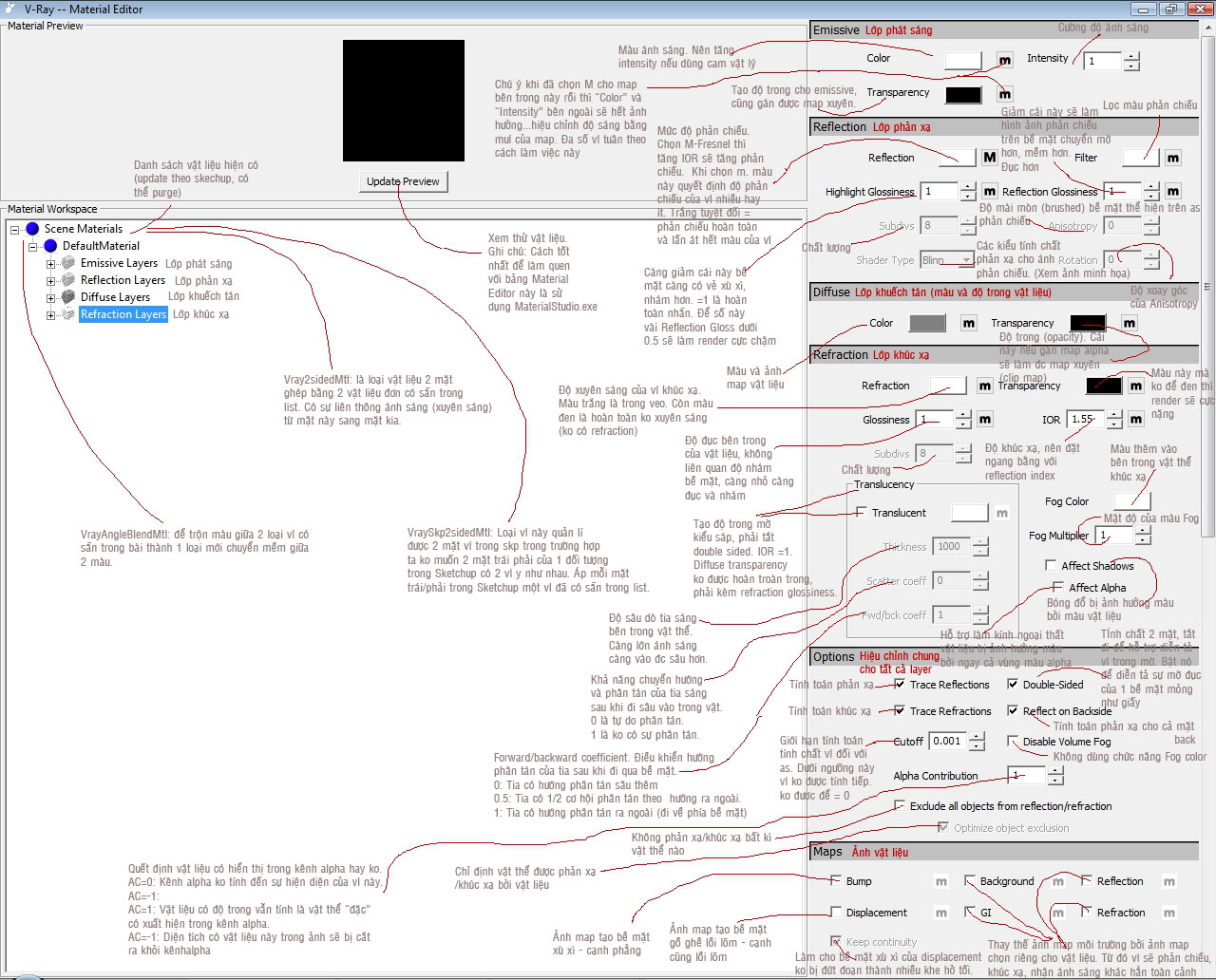
Task: Click the Diffuse Layers tree icon
Action: (x=68, y=297)
